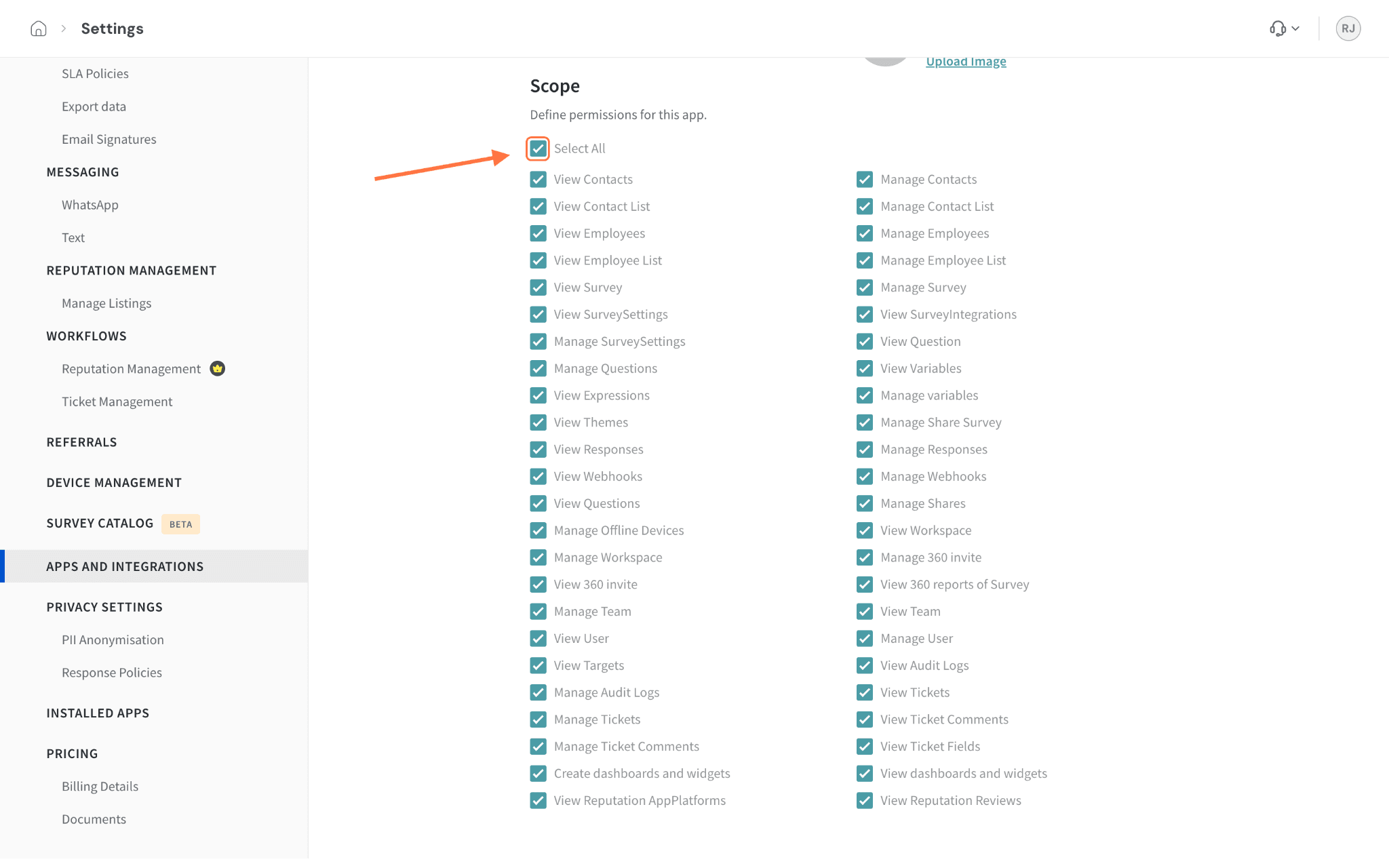Open WhatsApp messaging settings

(x=90, y=205)
